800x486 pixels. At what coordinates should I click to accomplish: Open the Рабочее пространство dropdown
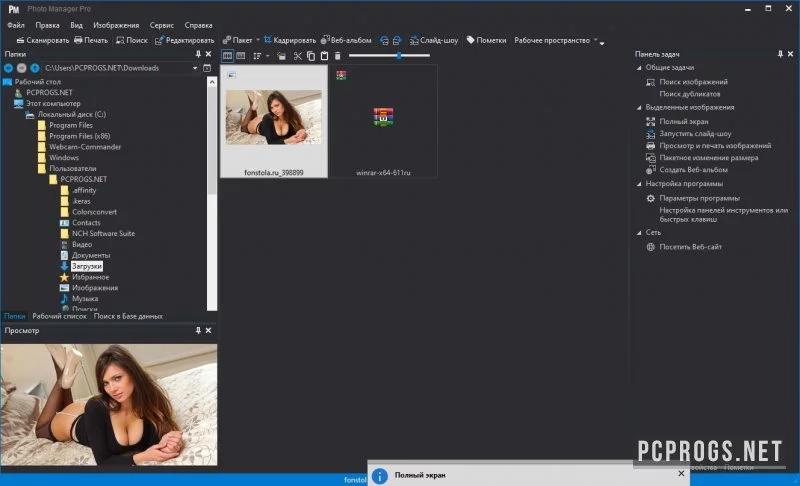(x=555, y=40)
